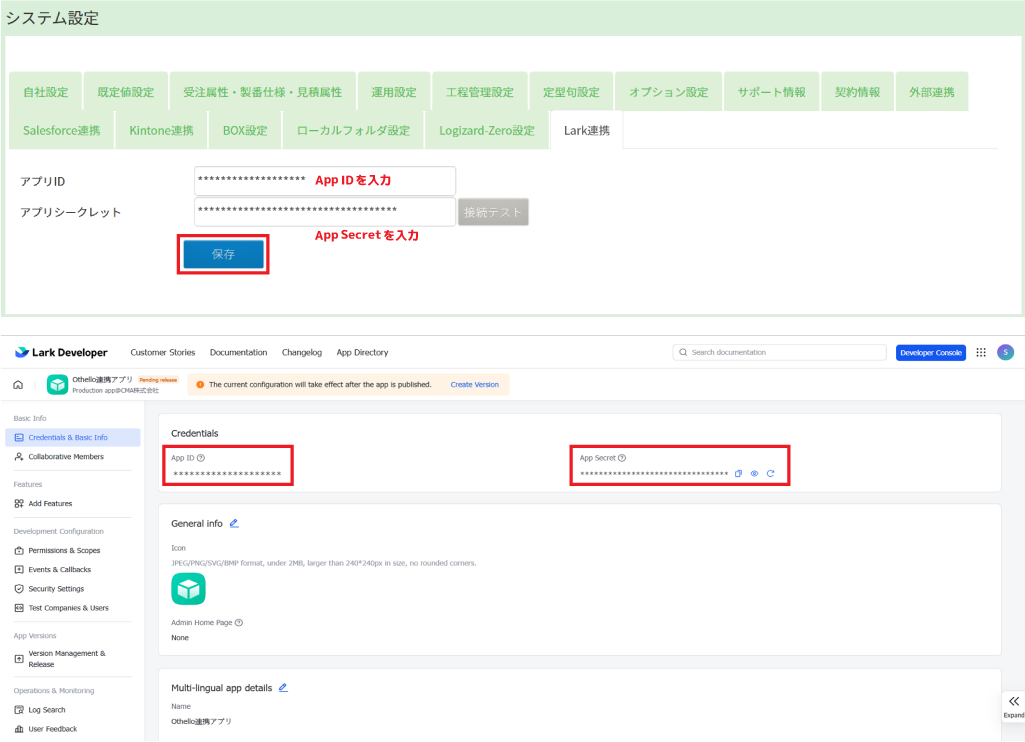The height and width of the screenshot is (742, 1025).
Task: Copy the App Secret with copy icon
Action: click(x=738, y=473)
